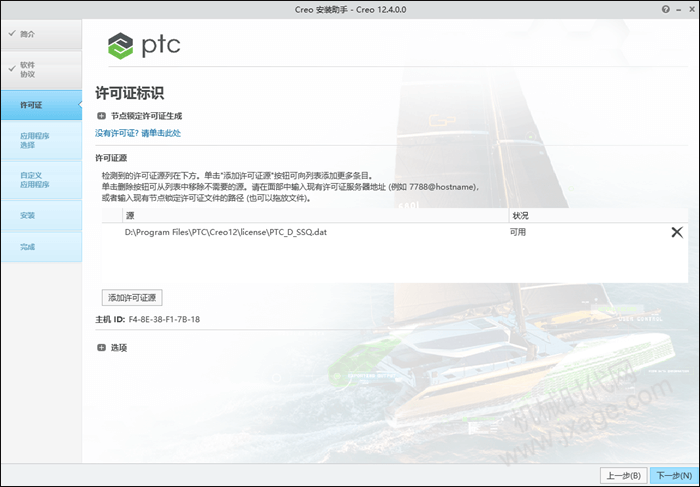Open the 安装 step in sidebar

tap(42, 216)
